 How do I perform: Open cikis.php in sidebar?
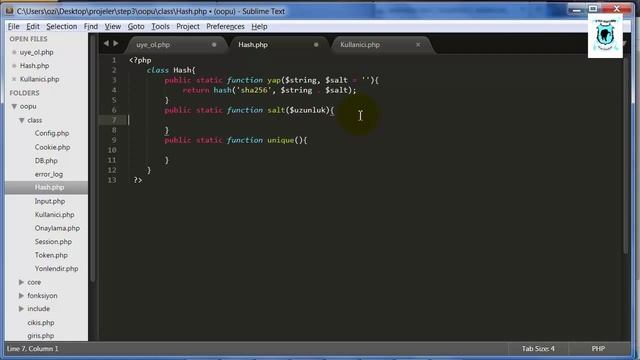[41, 322]
